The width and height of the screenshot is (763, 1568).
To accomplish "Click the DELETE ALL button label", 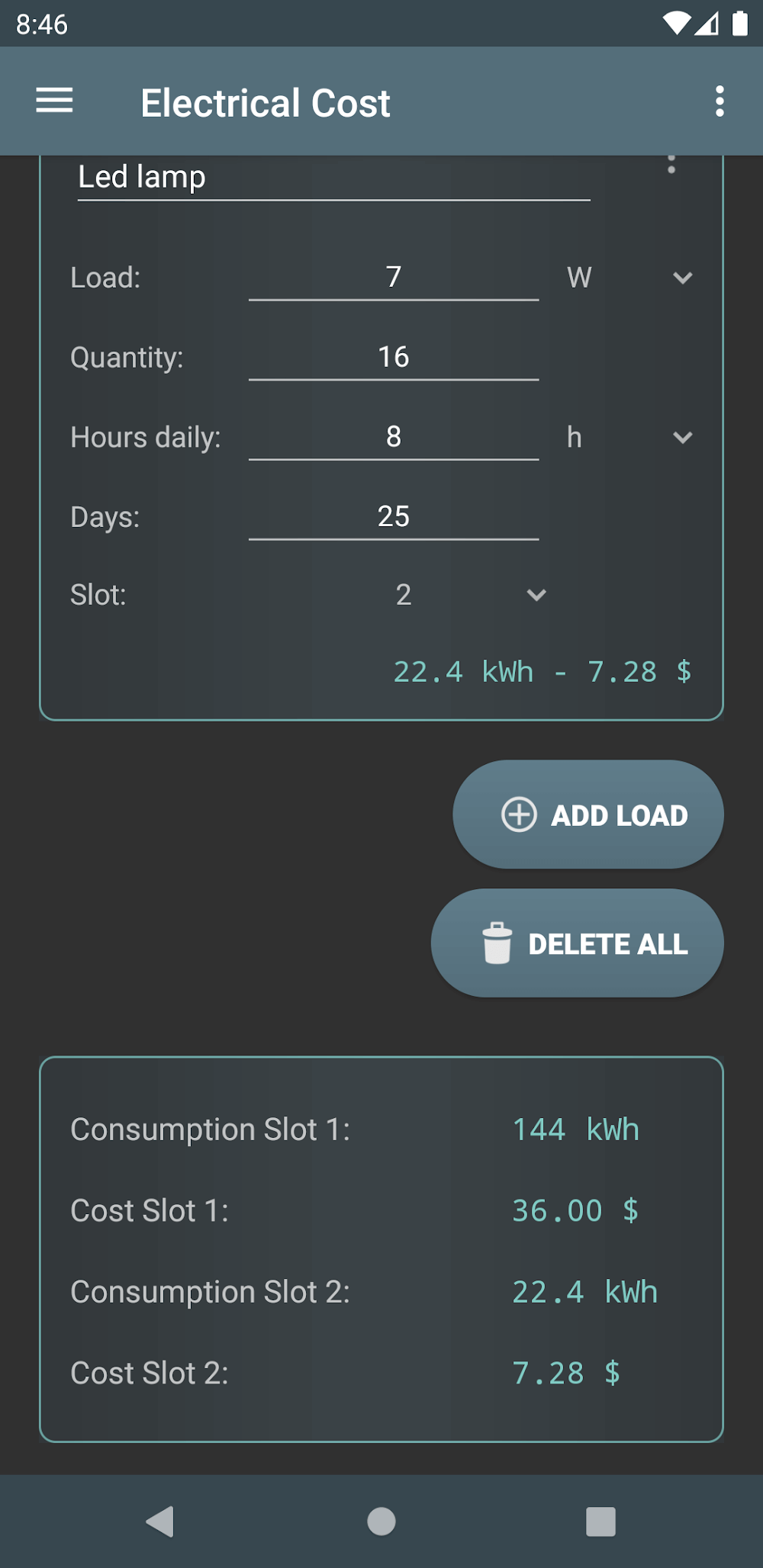I will 608,944.
